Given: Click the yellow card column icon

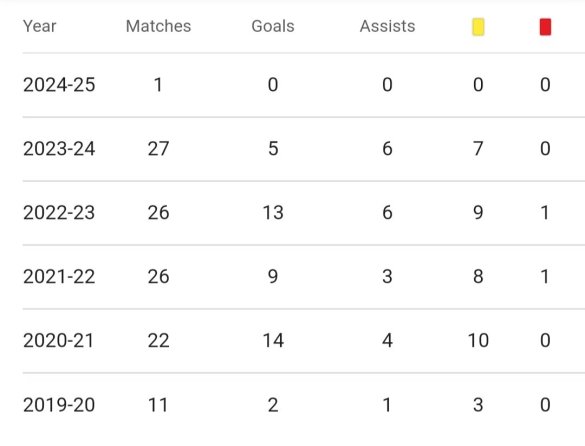Looking at the screenshot, I should (478, 27).
